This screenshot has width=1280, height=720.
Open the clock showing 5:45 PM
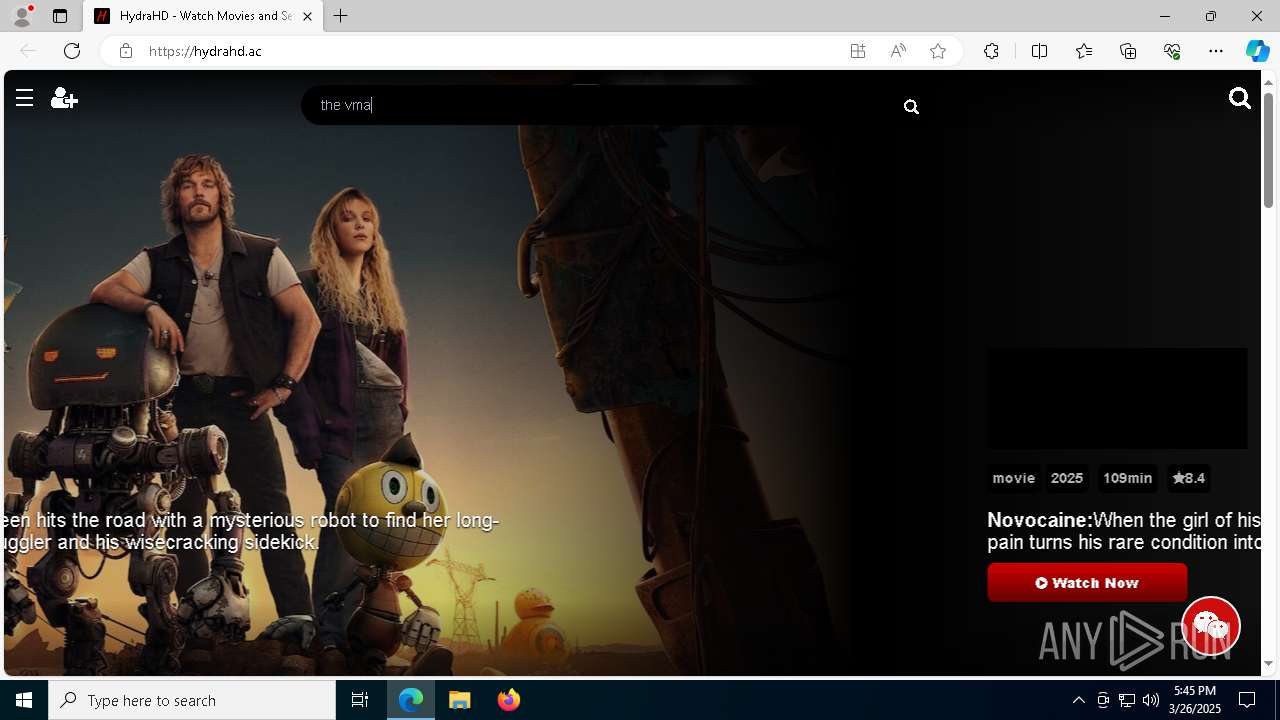coord(1196,700)
